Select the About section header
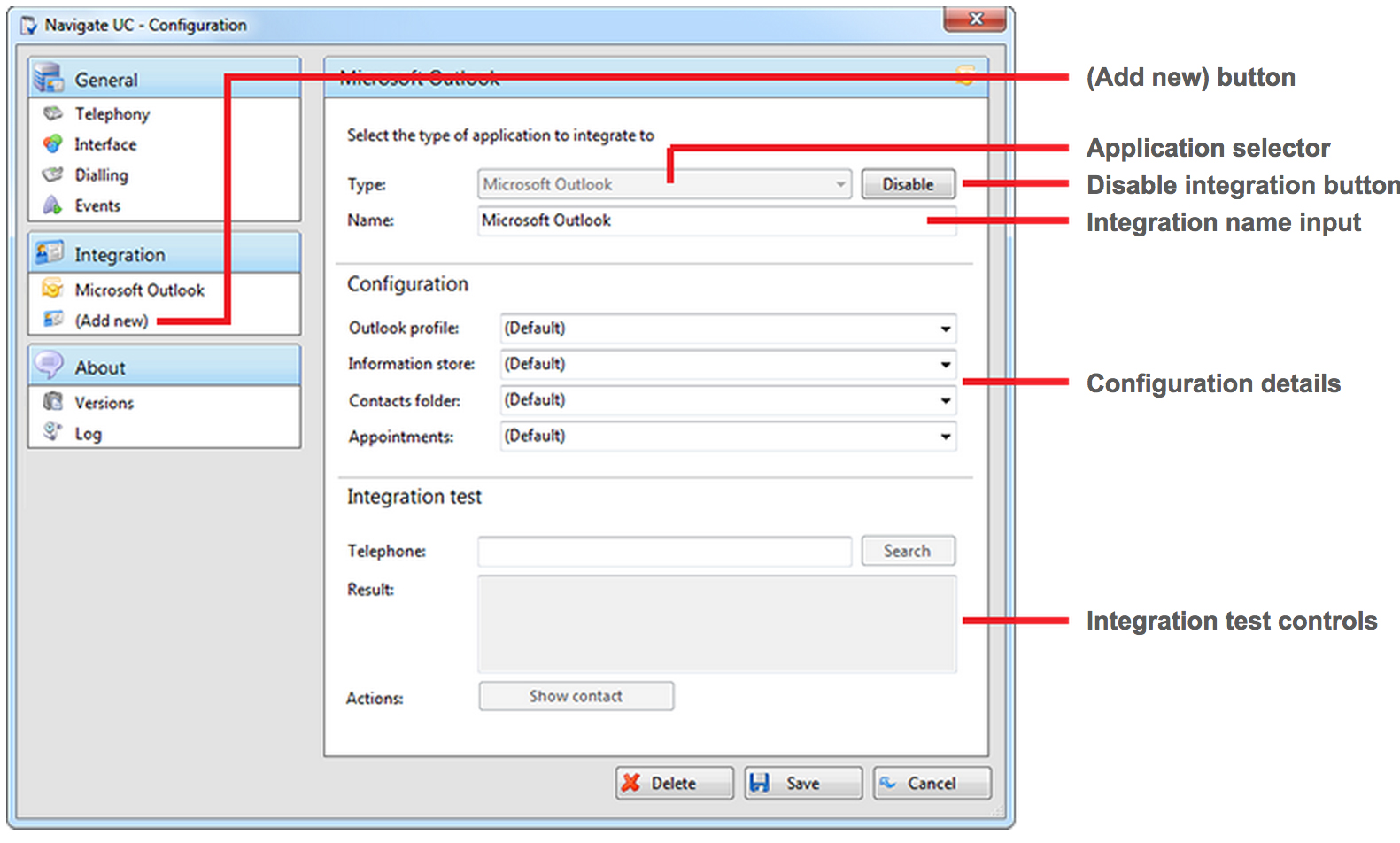 tap(165, 367)
